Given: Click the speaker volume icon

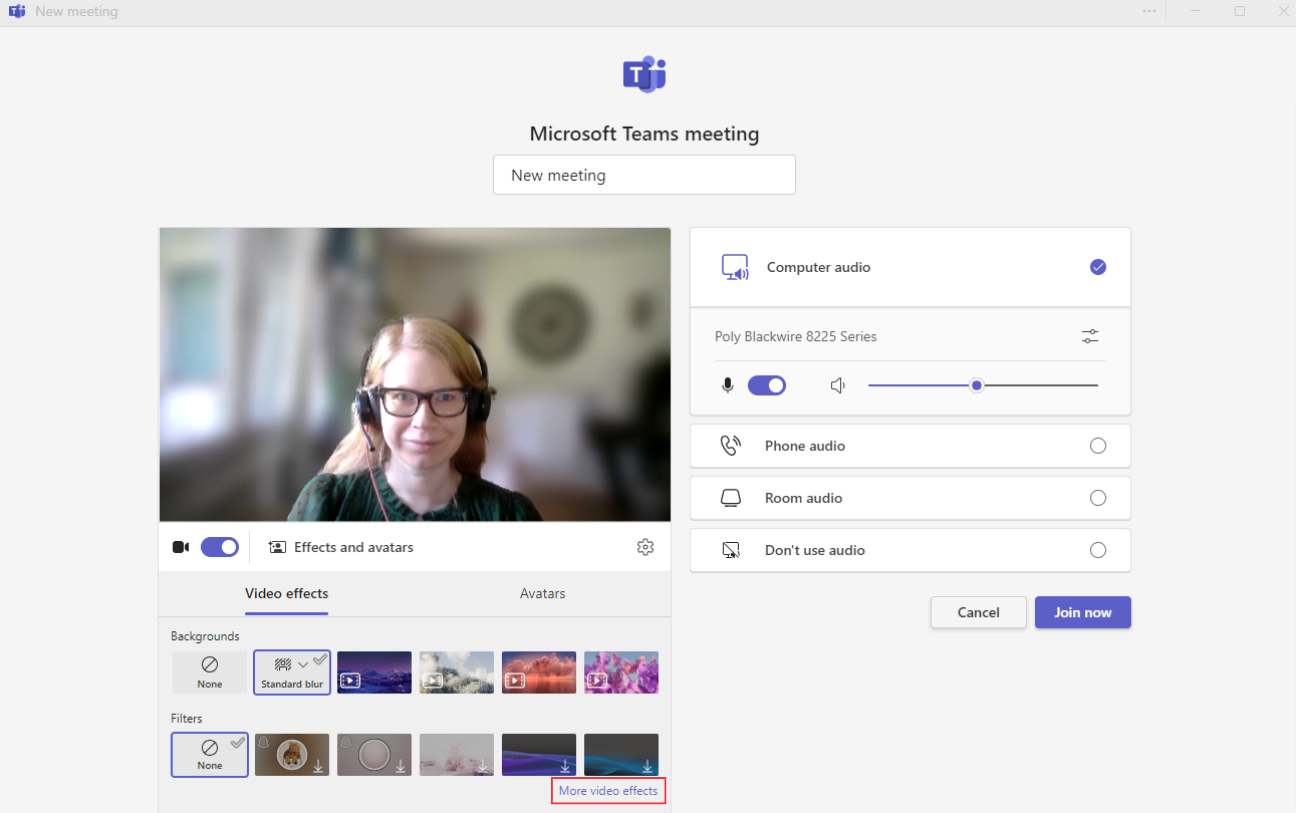Looking at the screenshot, I should (838, 386).
